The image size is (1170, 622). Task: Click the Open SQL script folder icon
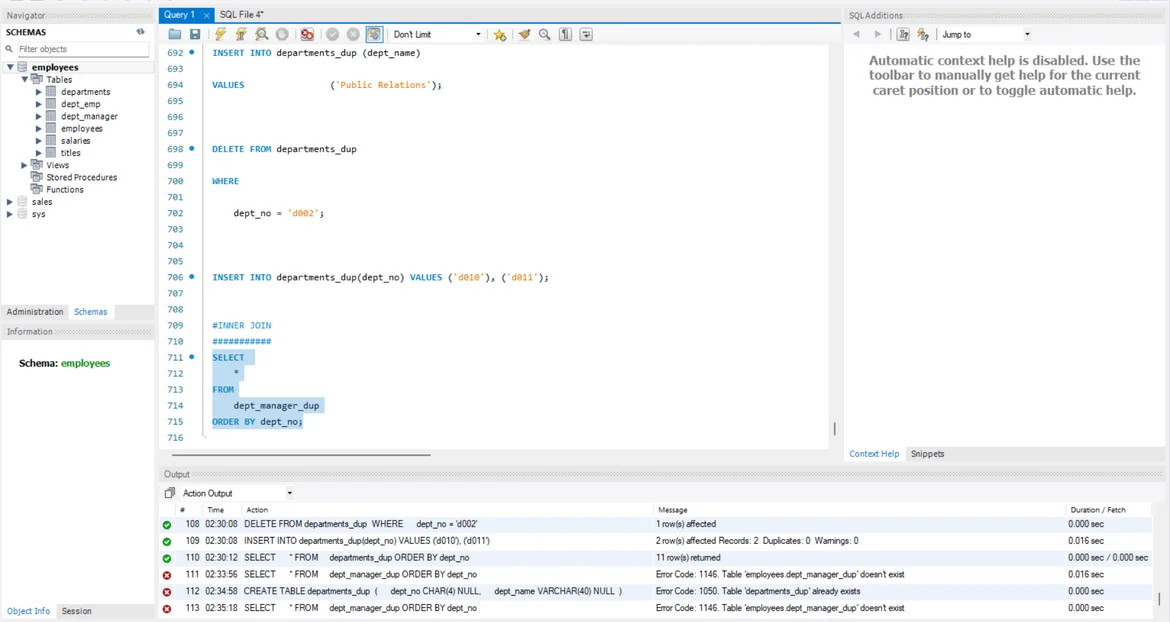175,34
